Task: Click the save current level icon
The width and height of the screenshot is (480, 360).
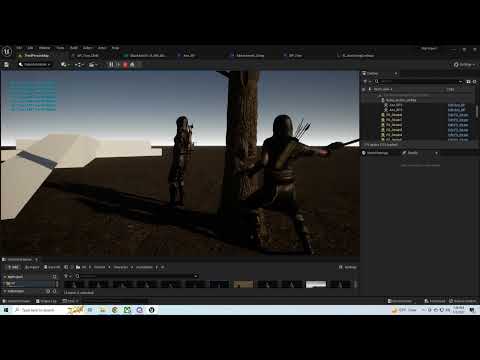Action: pos(6,65)
